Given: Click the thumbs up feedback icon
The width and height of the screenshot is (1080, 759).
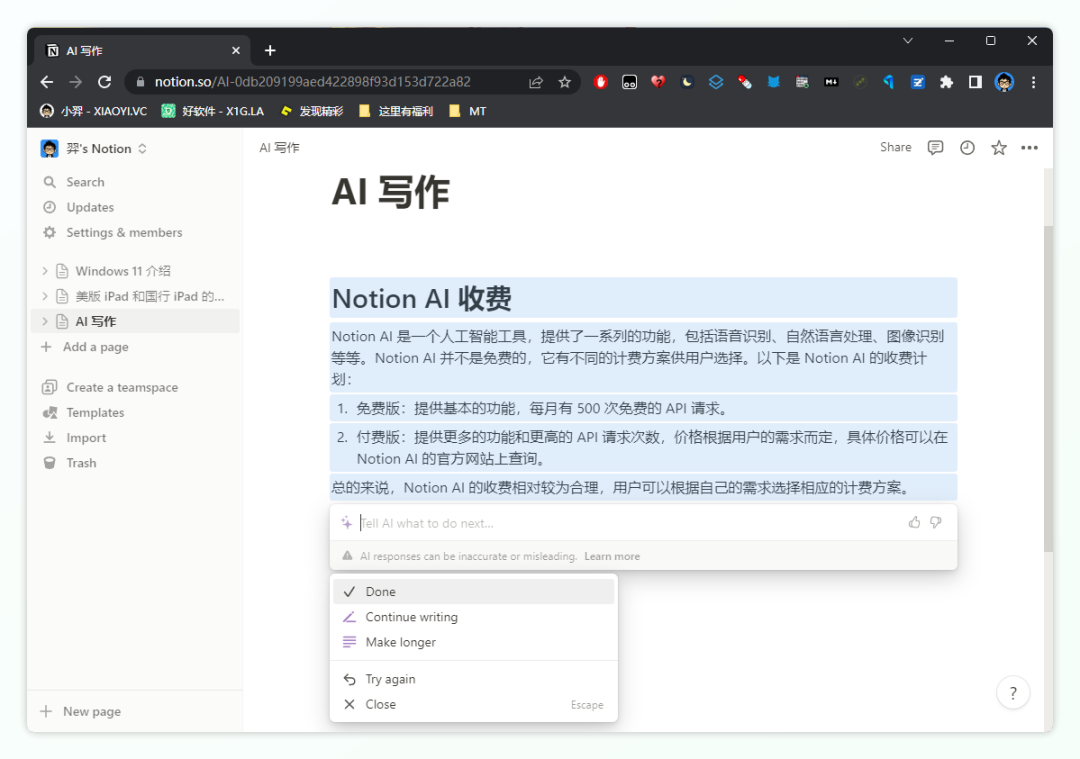Looking at the screenshot, I should coord(914,522).
